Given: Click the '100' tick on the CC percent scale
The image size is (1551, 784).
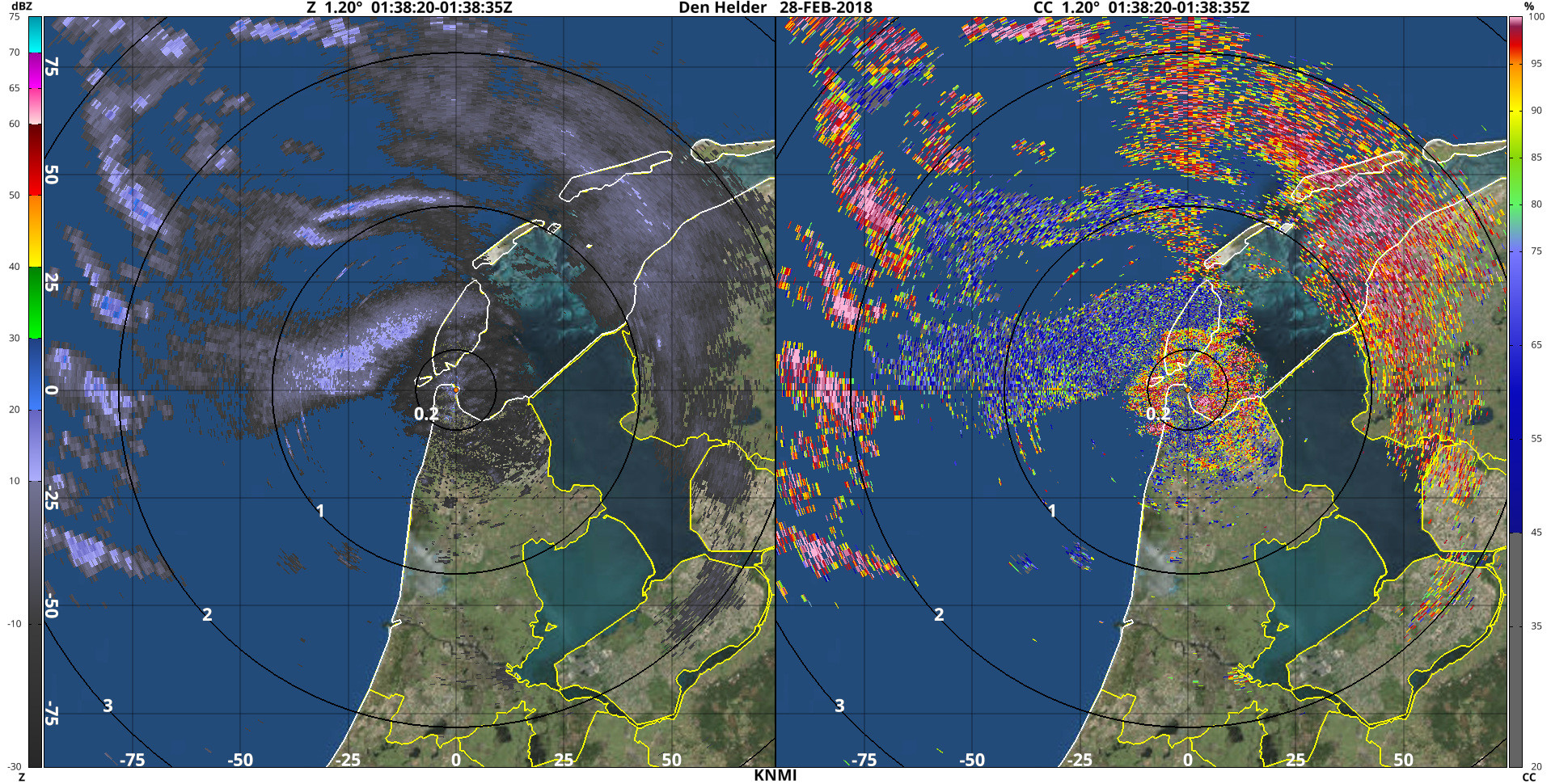Looking at the screenshot, I should point(1536,17).
